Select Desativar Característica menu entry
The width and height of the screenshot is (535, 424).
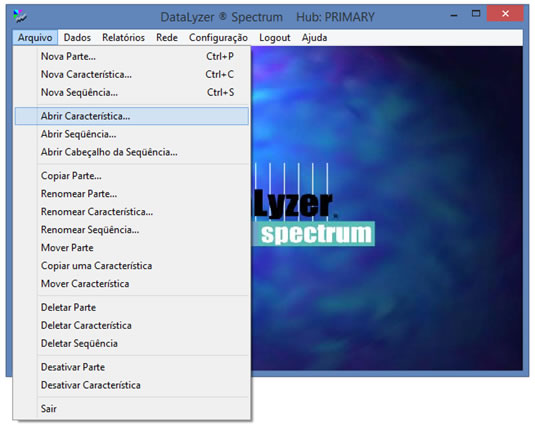[132, 385]
